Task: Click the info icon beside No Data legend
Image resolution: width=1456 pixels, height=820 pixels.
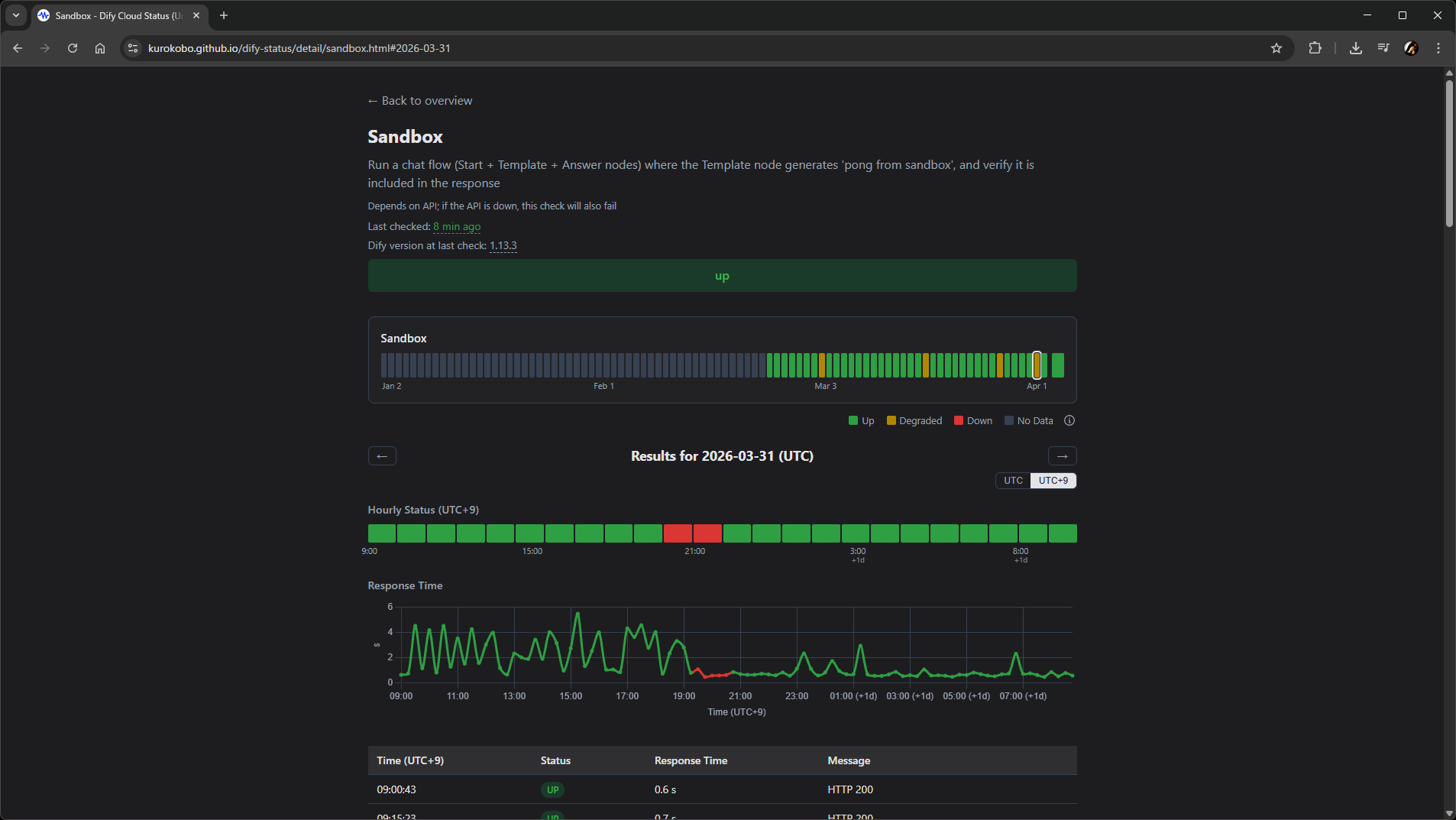Action: [x=1069, y=420]
